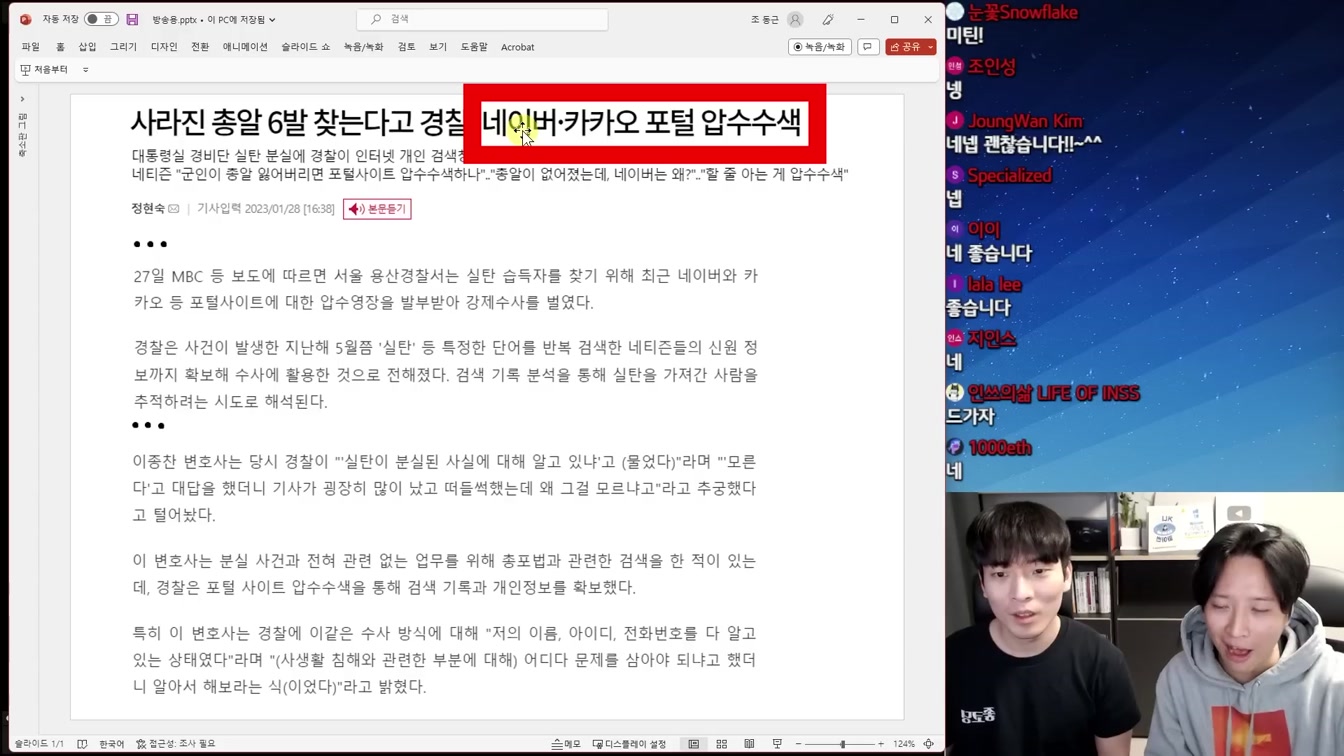Open the 슬라이드 쇼 ribbon tab
This screenshot has width=1344, height=756.
tap(305, 47)
